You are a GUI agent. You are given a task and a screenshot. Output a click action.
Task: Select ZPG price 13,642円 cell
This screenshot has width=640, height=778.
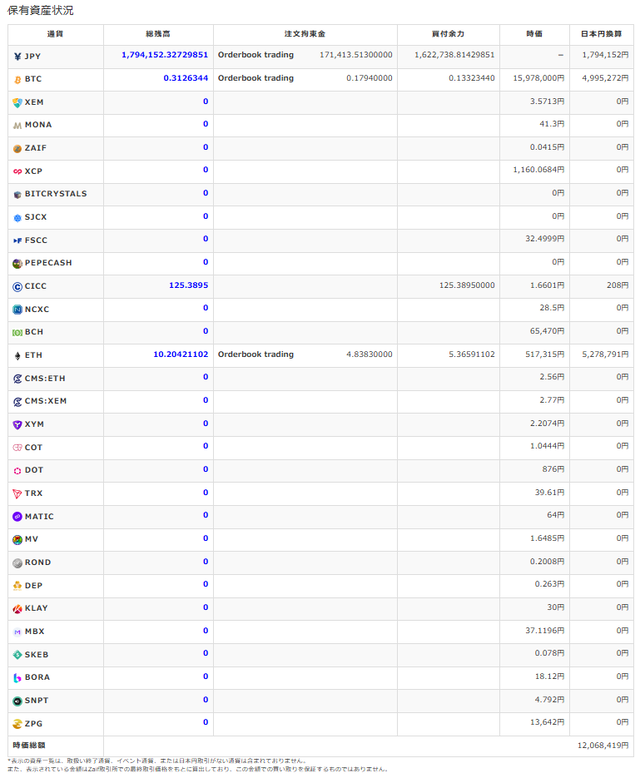(x=547, y=722)
